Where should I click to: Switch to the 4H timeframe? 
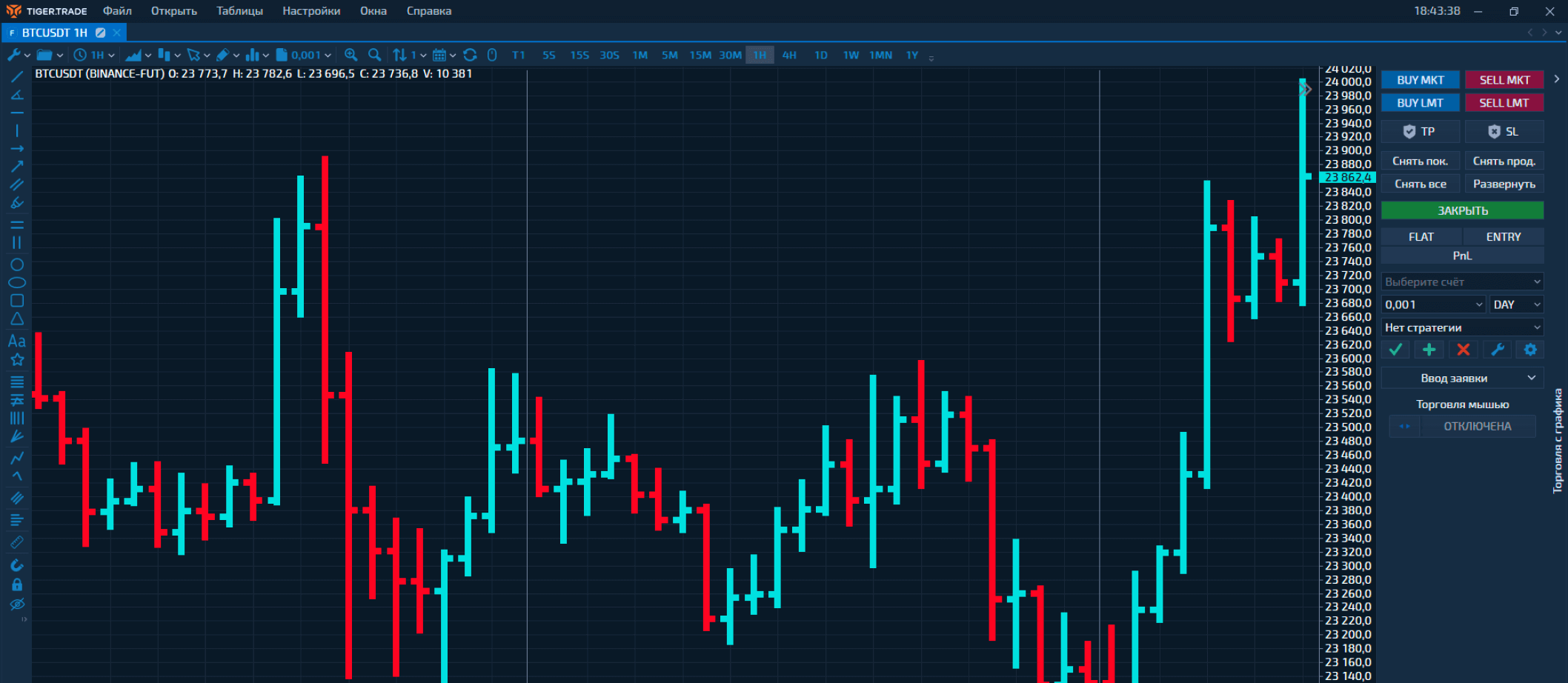point(789,55)
